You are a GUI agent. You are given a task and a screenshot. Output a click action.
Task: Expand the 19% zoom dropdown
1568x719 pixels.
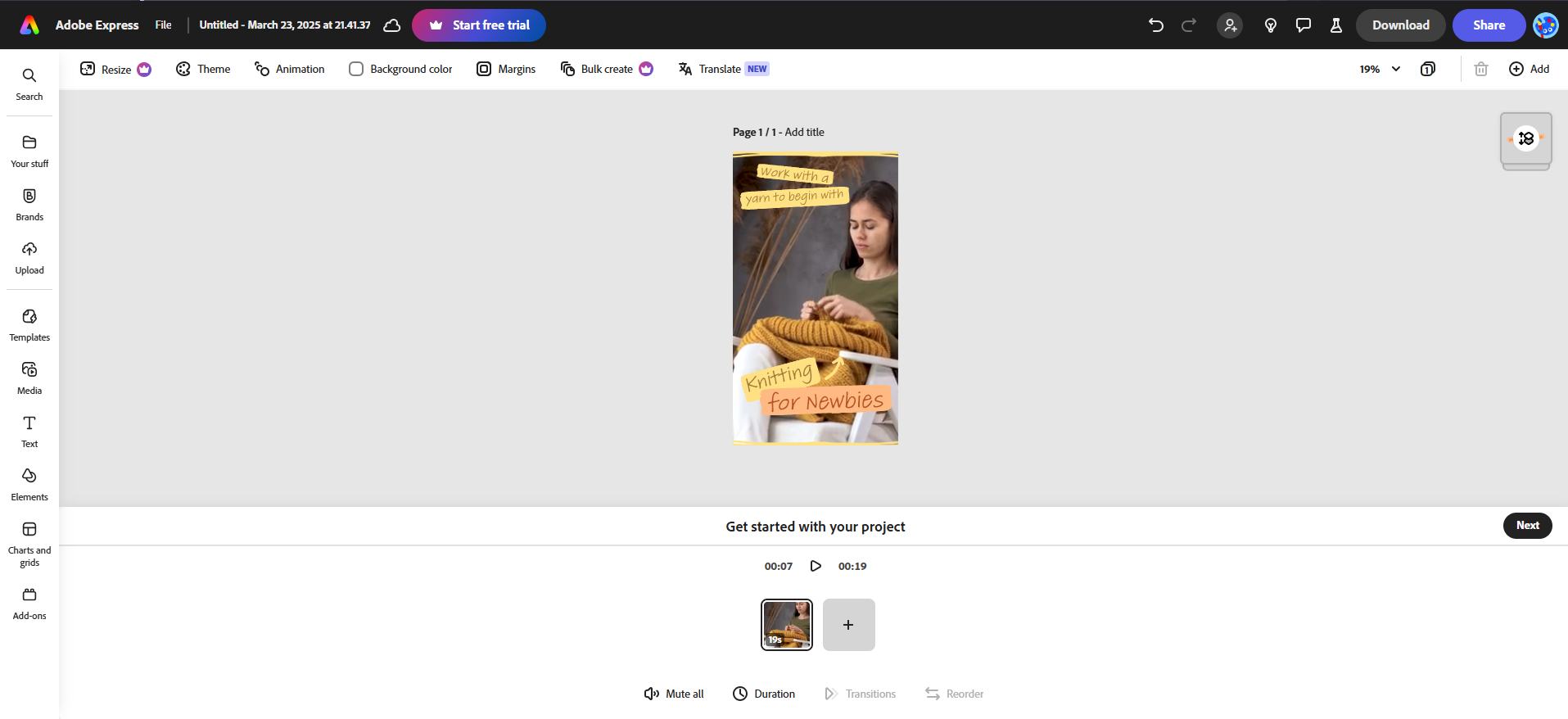(x=1380, y=69)
